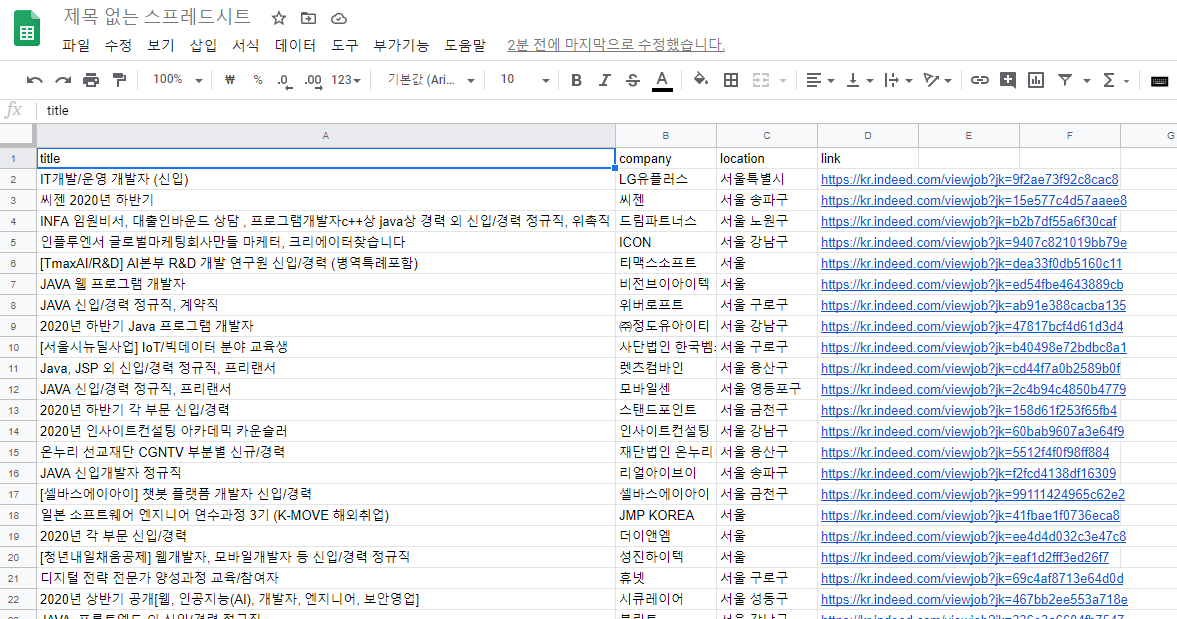Viewport: 1177px width, 619px height.
Task: Insert a comment
Action: click(1008, 80)
